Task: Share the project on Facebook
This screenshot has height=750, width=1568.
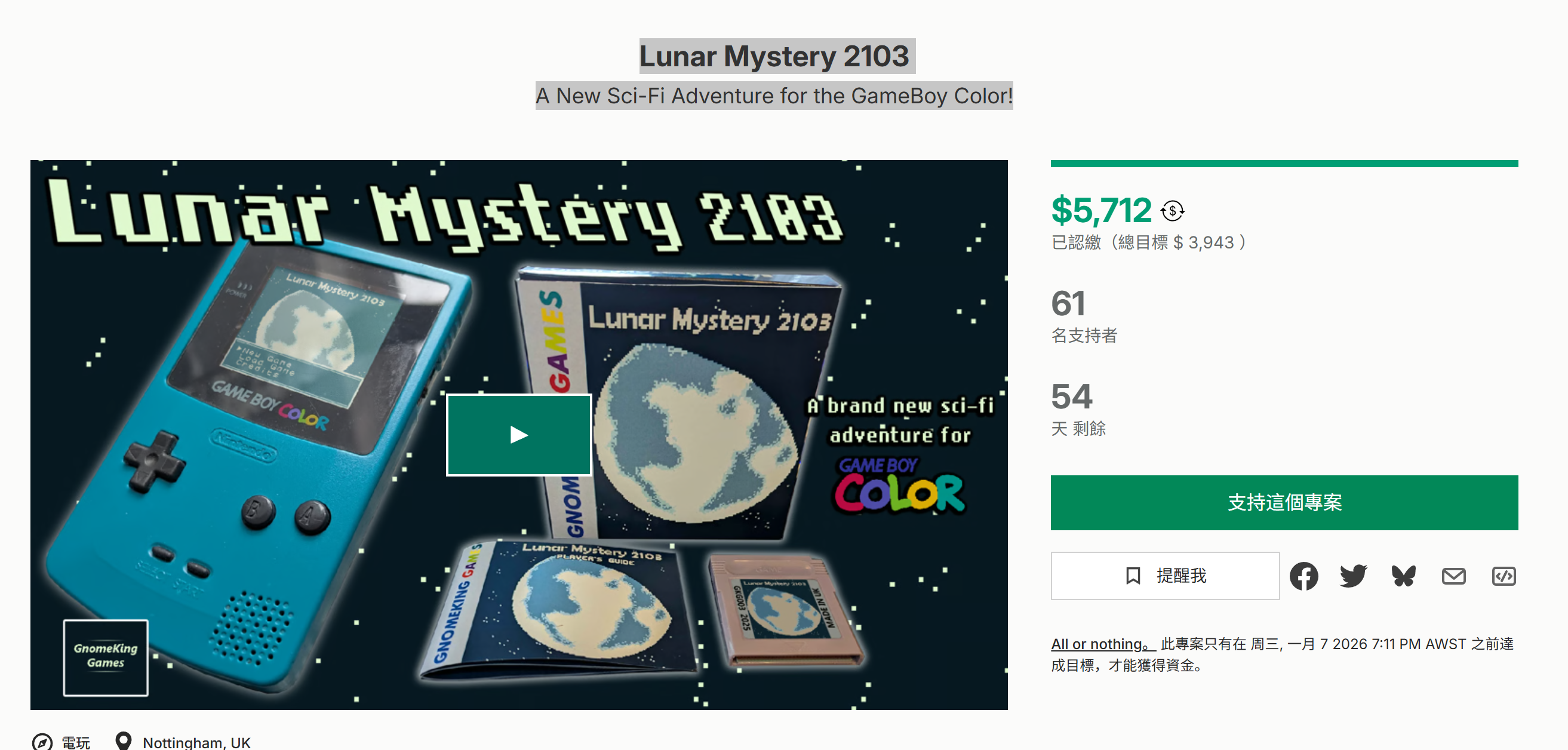Action: point(1303,576)
